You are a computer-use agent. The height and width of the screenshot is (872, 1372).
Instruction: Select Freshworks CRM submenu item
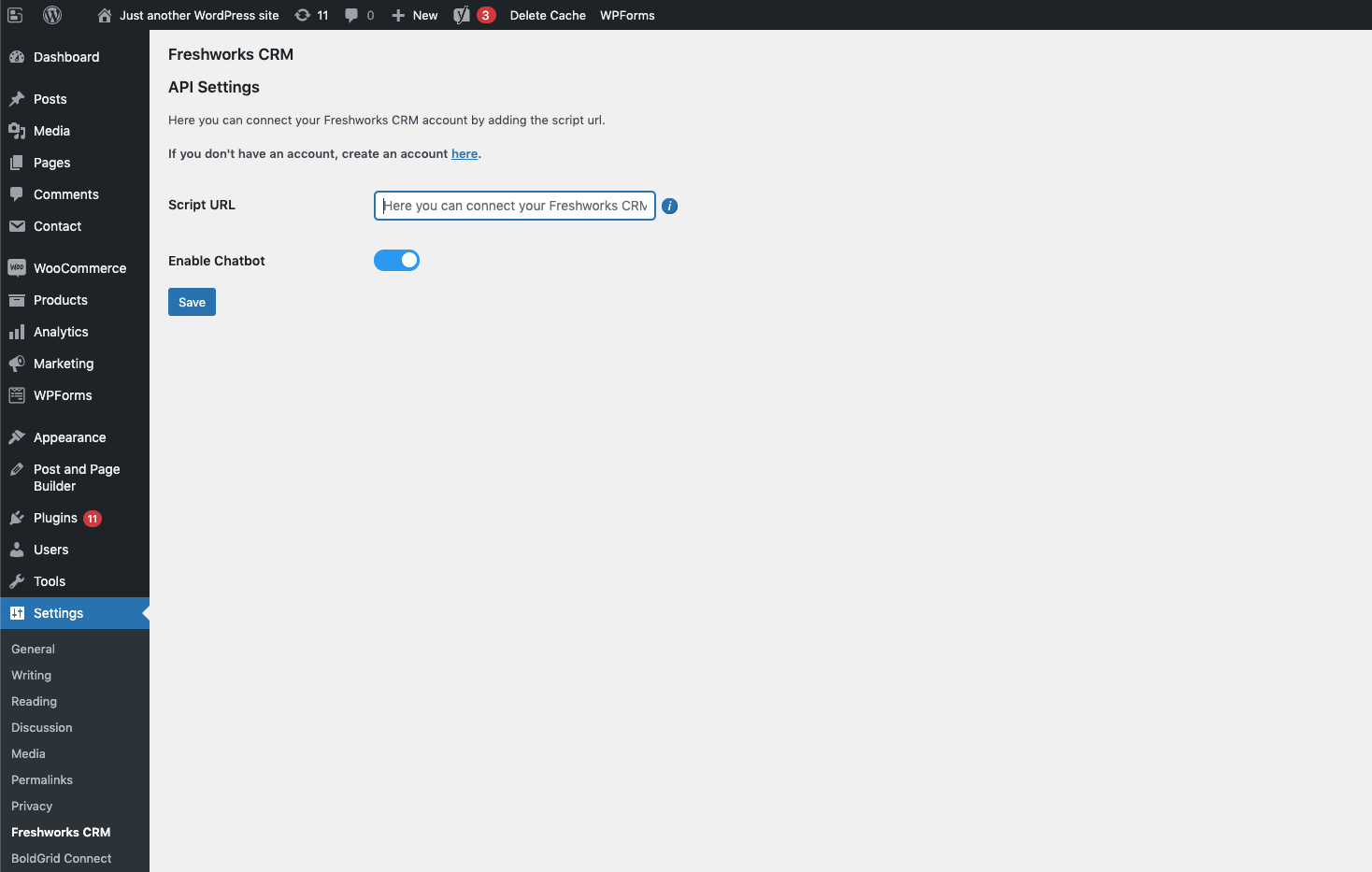(x=61, y=832)
